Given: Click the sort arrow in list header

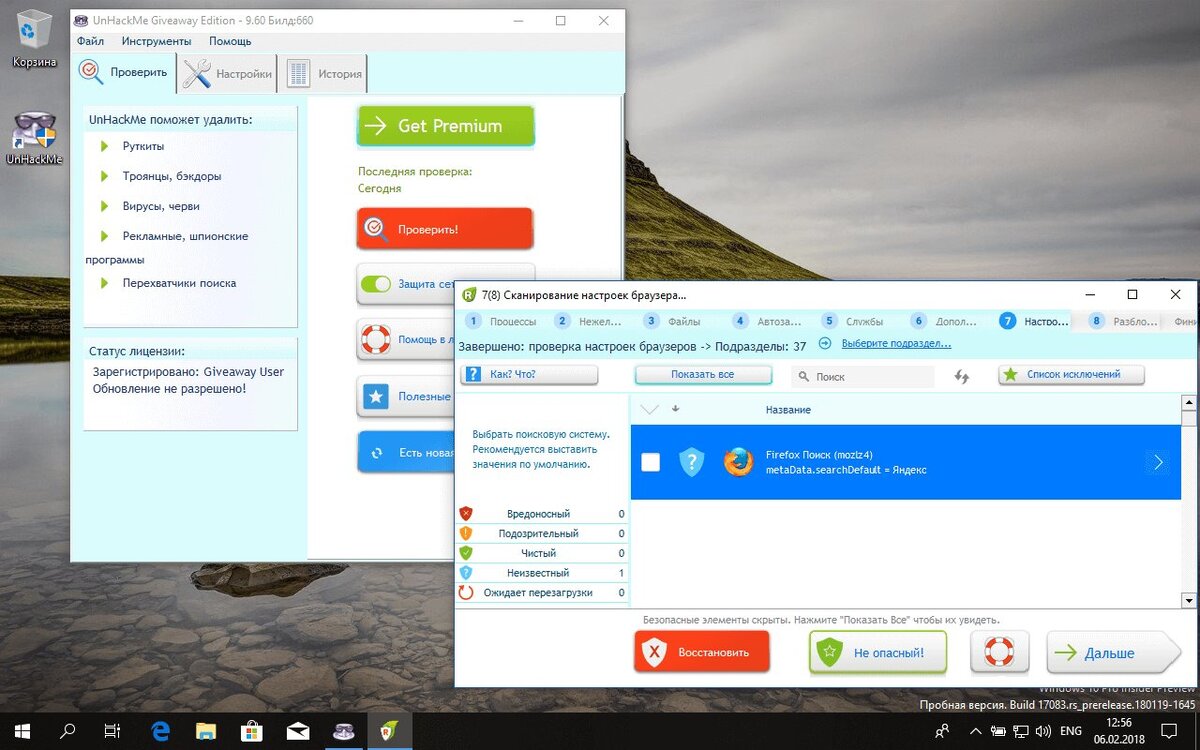Looking at the screenshot, I should click(675, 409).
